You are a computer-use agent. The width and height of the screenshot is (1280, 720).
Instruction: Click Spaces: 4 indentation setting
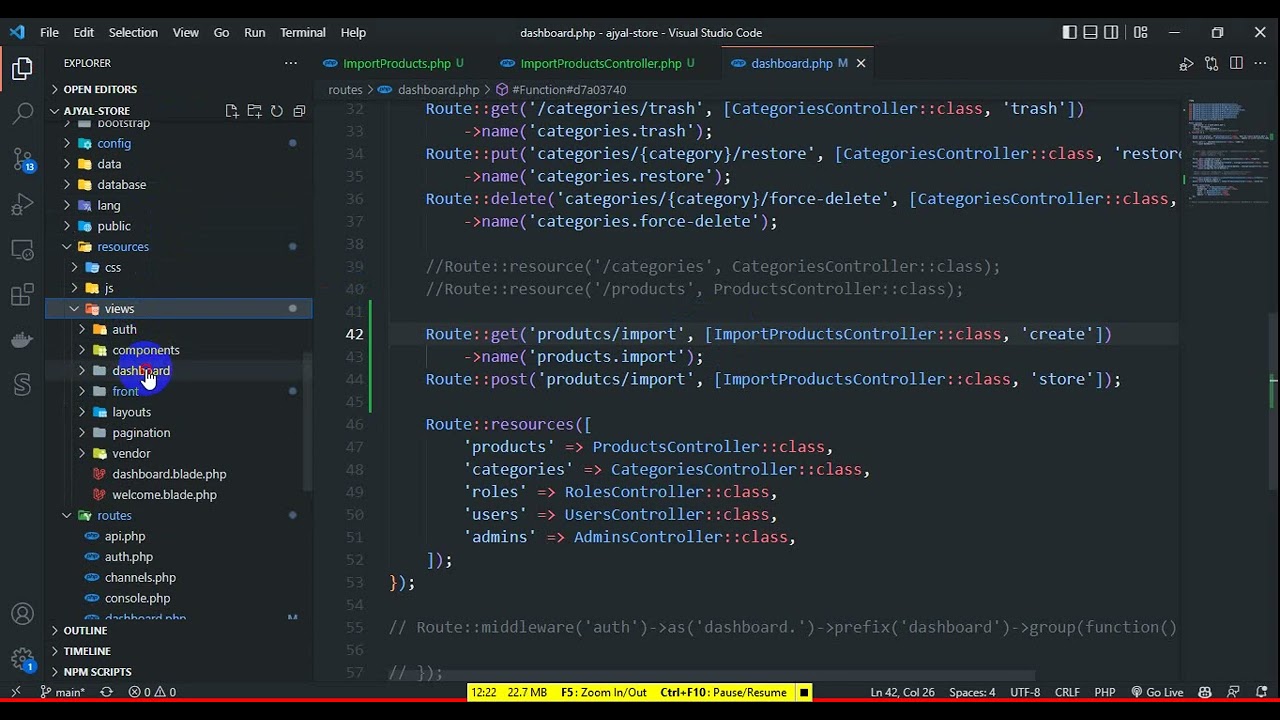pos(972,692)
